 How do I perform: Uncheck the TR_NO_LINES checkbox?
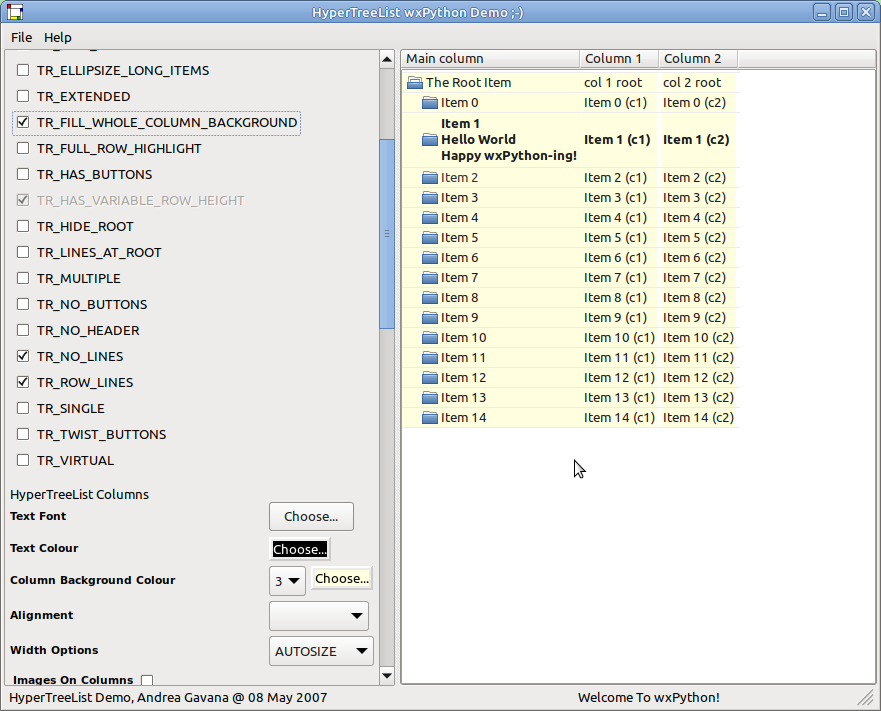tap(23, 356)
